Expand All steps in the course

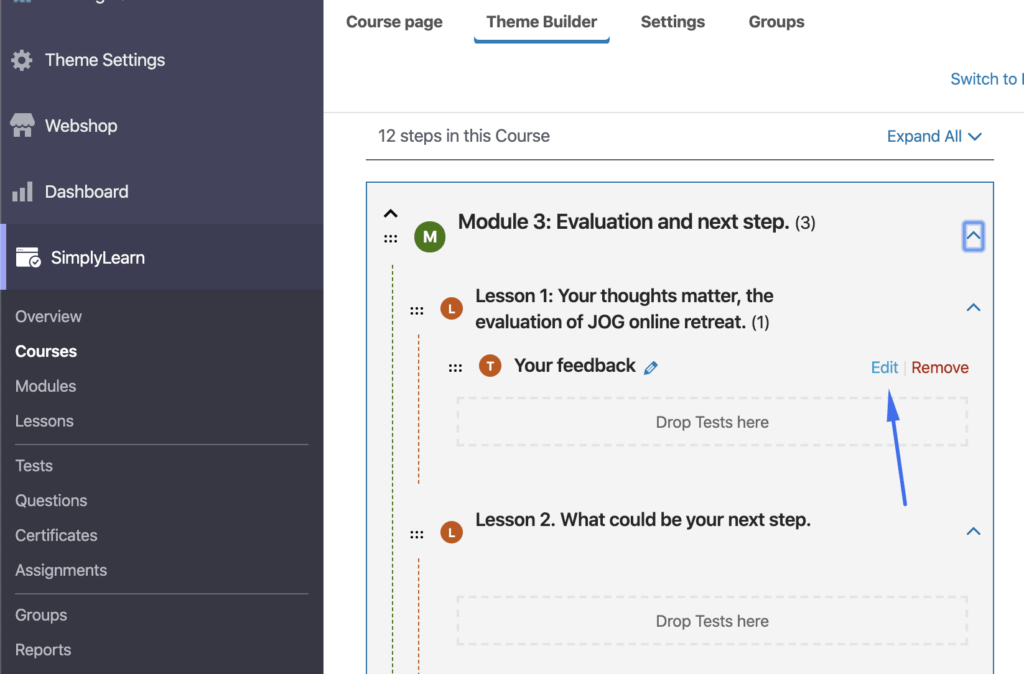pyautogui.click(x=934, y=136)
